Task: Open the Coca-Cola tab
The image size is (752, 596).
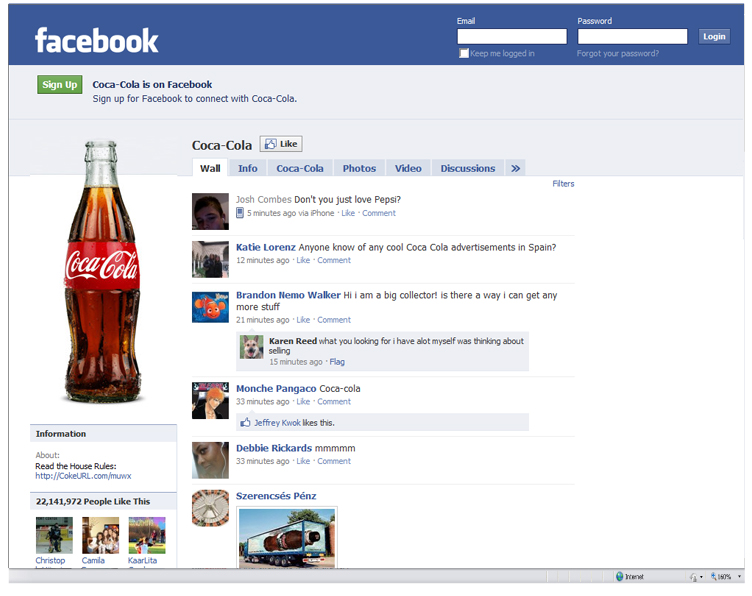Action: tap(300, 168)
